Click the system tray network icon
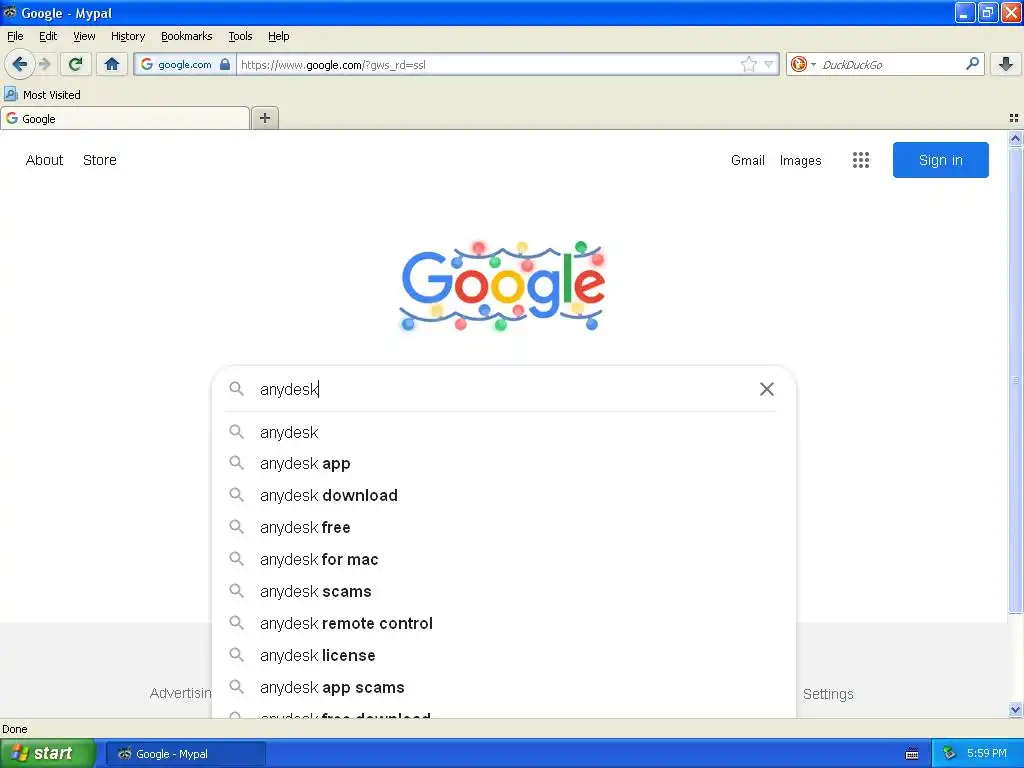 [949, 754]
